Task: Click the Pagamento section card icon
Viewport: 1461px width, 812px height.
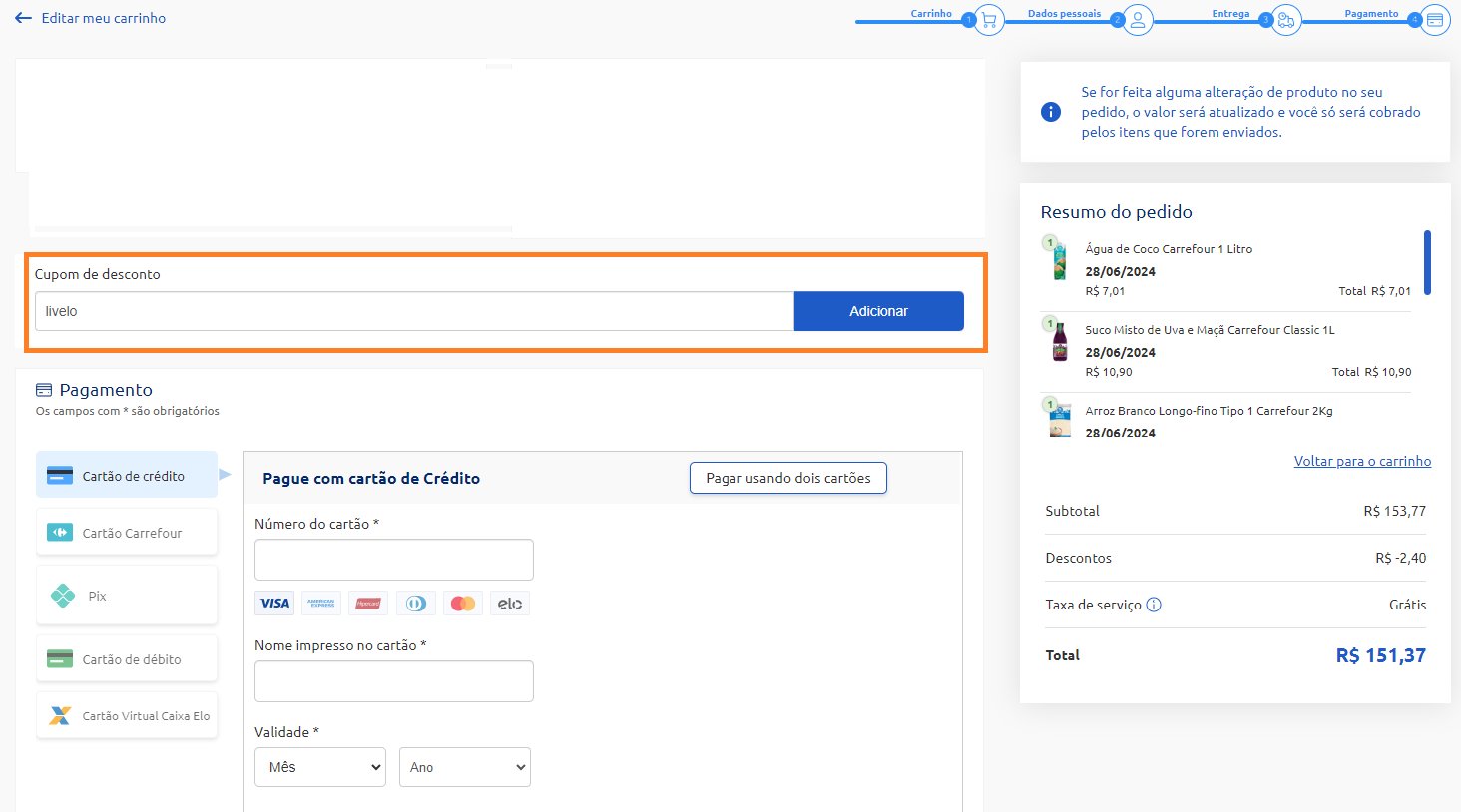Action: [x=43, y=390]
